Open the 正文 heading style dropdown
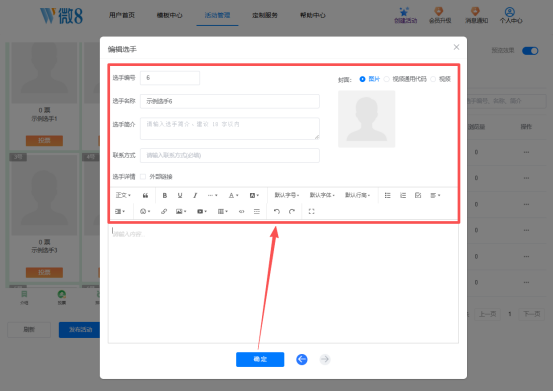 pos(123,195)
